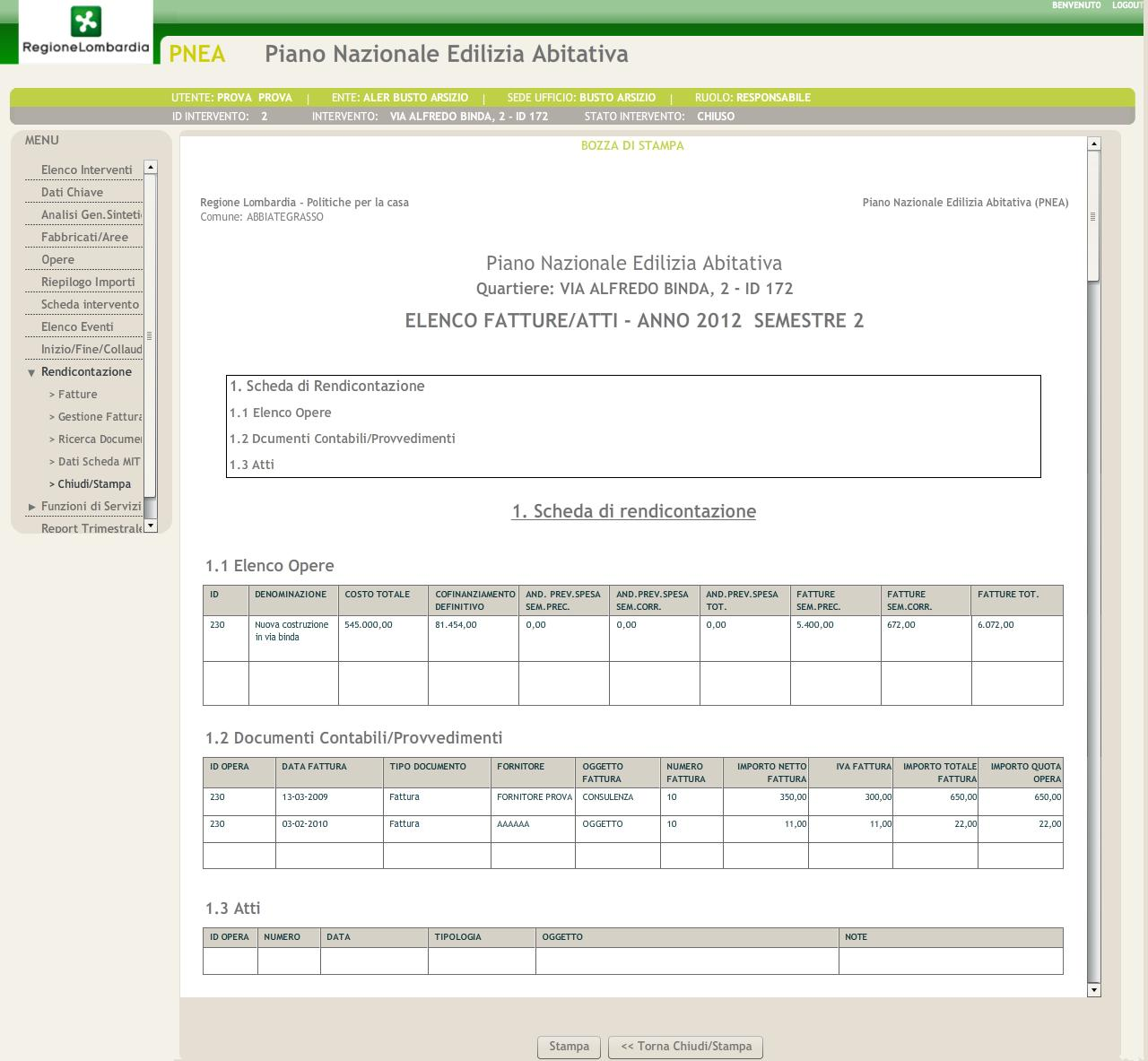Click the menu scrollbar thumb
Viewport: 1148px width, 1061px height.
pos(151,335)
